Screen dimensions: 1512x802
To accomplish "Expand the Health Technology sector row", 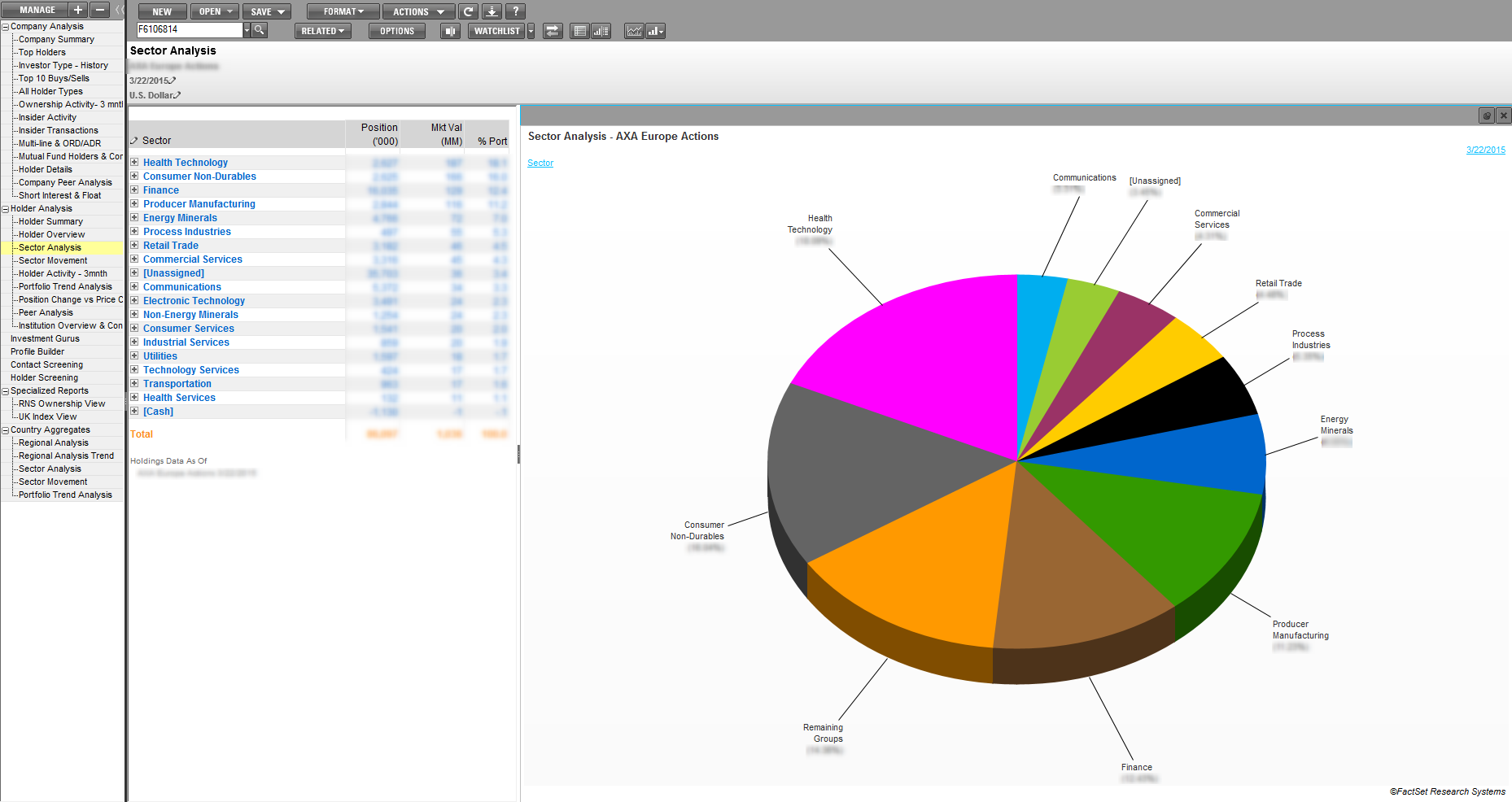I will (134, 162).
